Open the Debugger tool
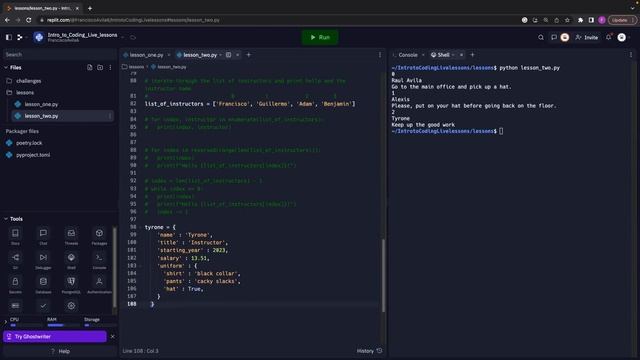Screen dimensions: 640x360 pos(43,261)
